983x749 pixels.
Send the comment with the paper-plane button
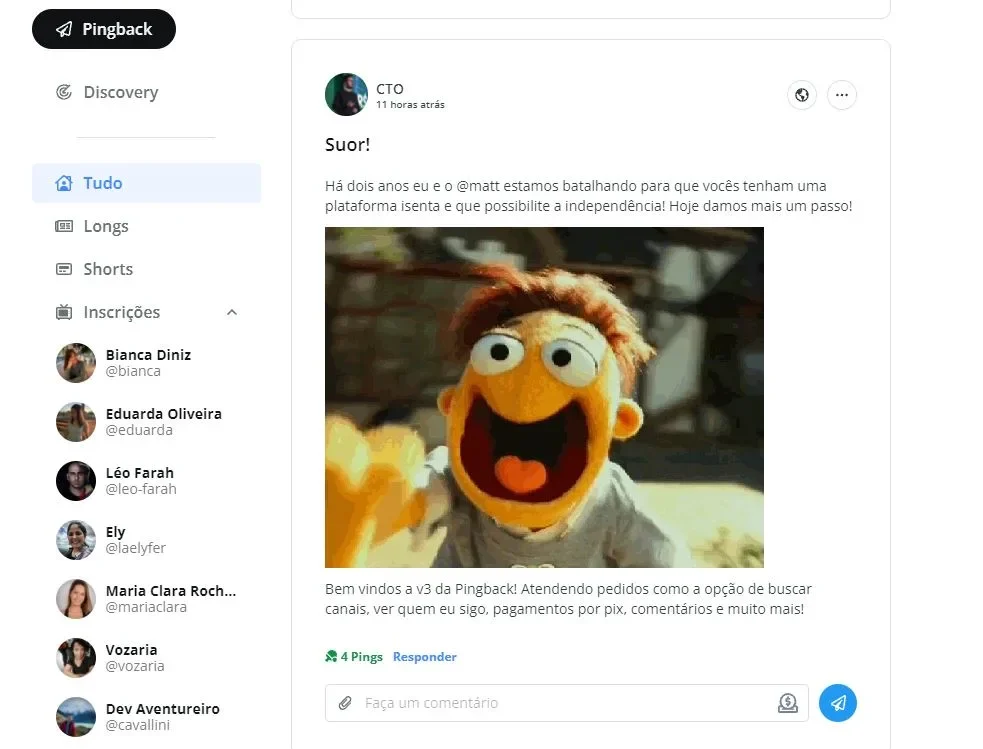(838, 703)
